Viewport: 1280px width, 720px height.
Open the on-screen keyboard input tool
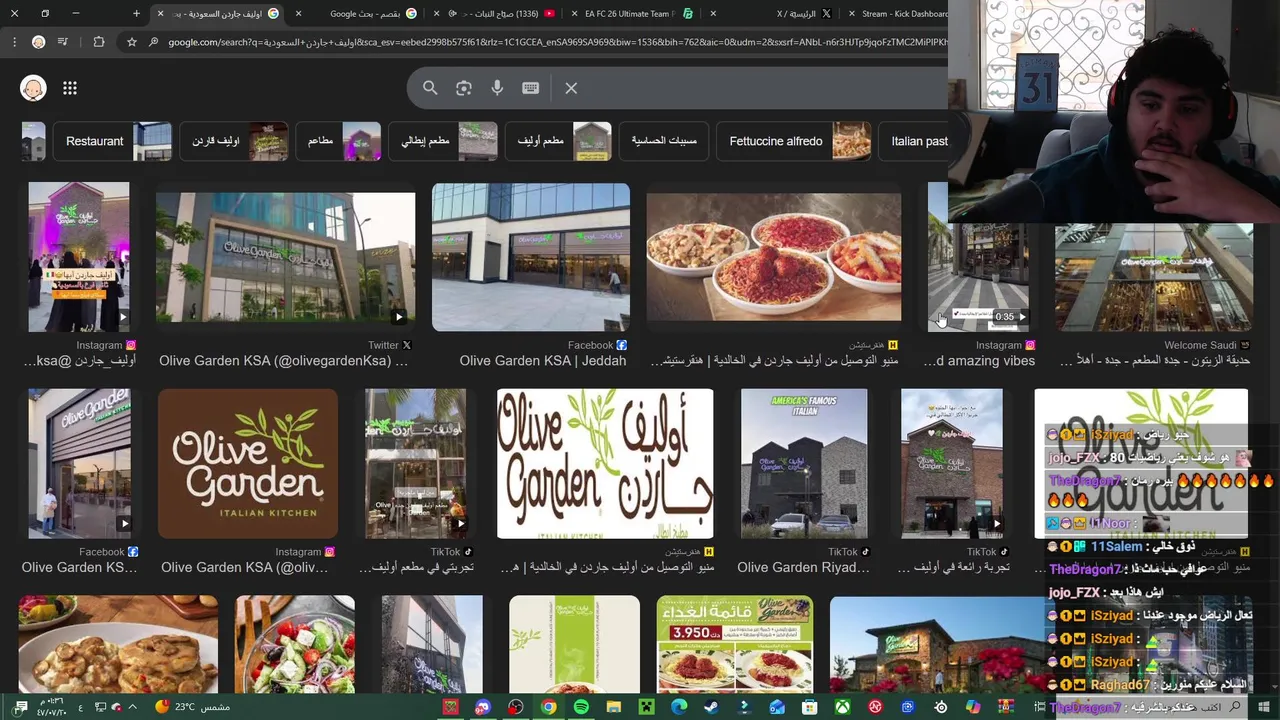coord(530,88)
